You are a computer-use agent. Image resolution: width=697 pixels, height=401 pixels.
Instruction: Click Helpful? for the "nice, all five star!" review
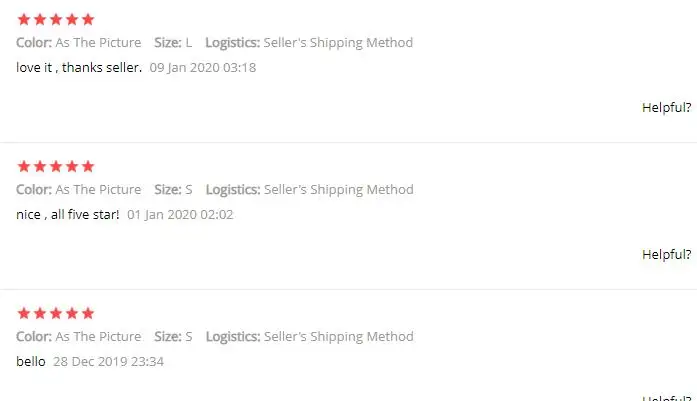(x=666, y=255)
